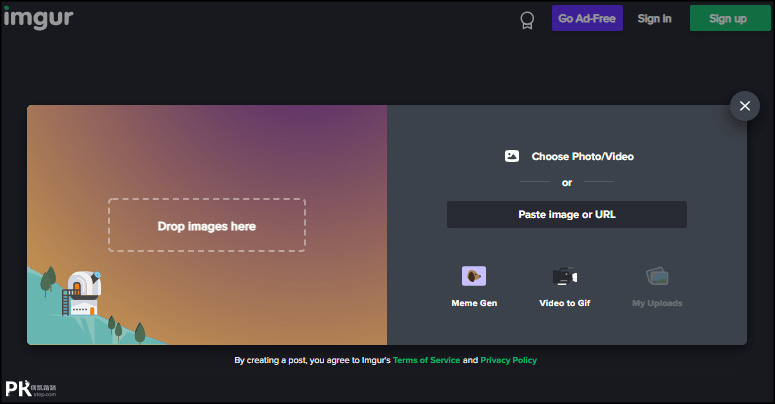Open the Video to Gif camera icon
The width and height of the screenshot is (775, 404).
(x=565, y=276)
